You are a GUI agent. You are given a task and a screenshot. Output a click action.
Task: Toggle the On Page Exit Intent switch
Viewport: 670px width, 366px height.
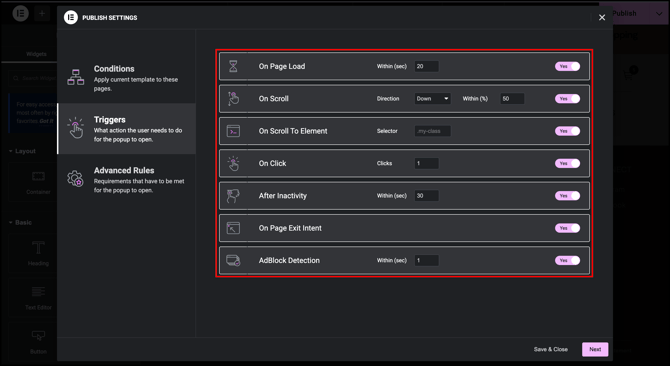567,228
